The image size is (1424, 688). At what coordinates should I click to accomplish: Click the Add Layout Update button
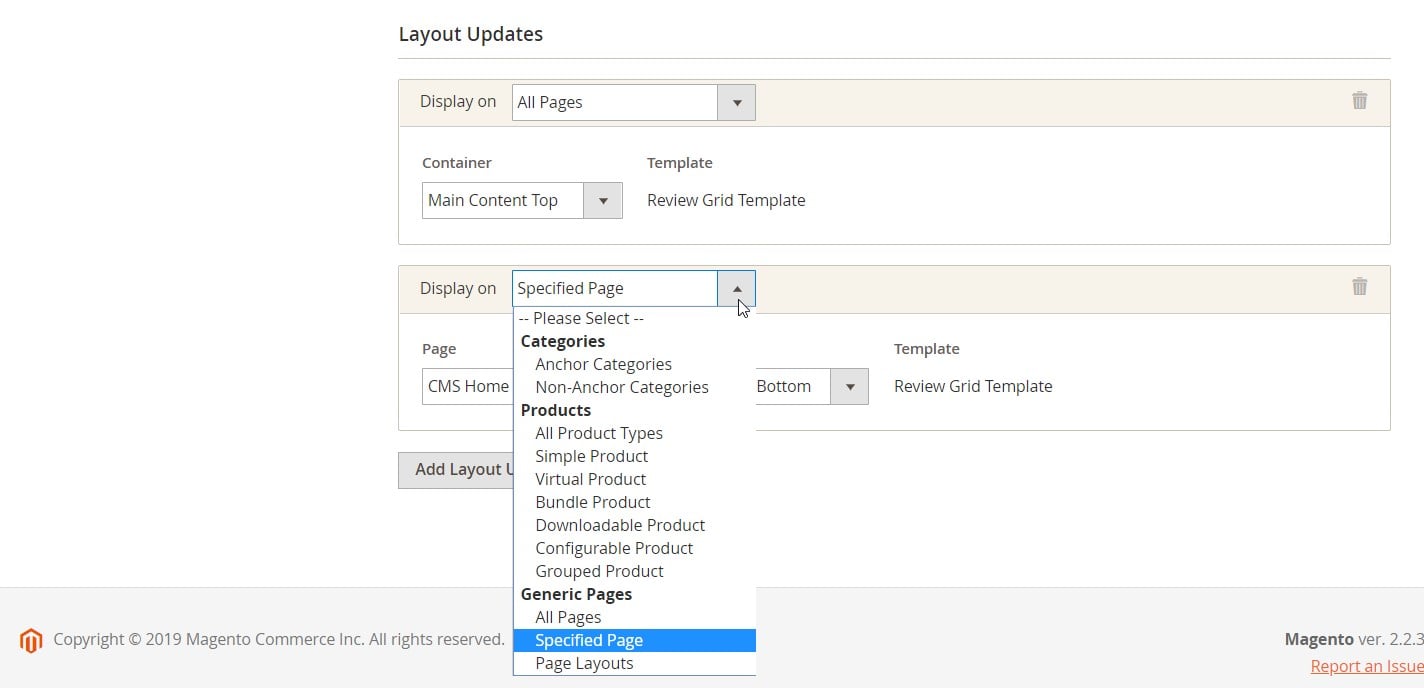coord(456,470)
